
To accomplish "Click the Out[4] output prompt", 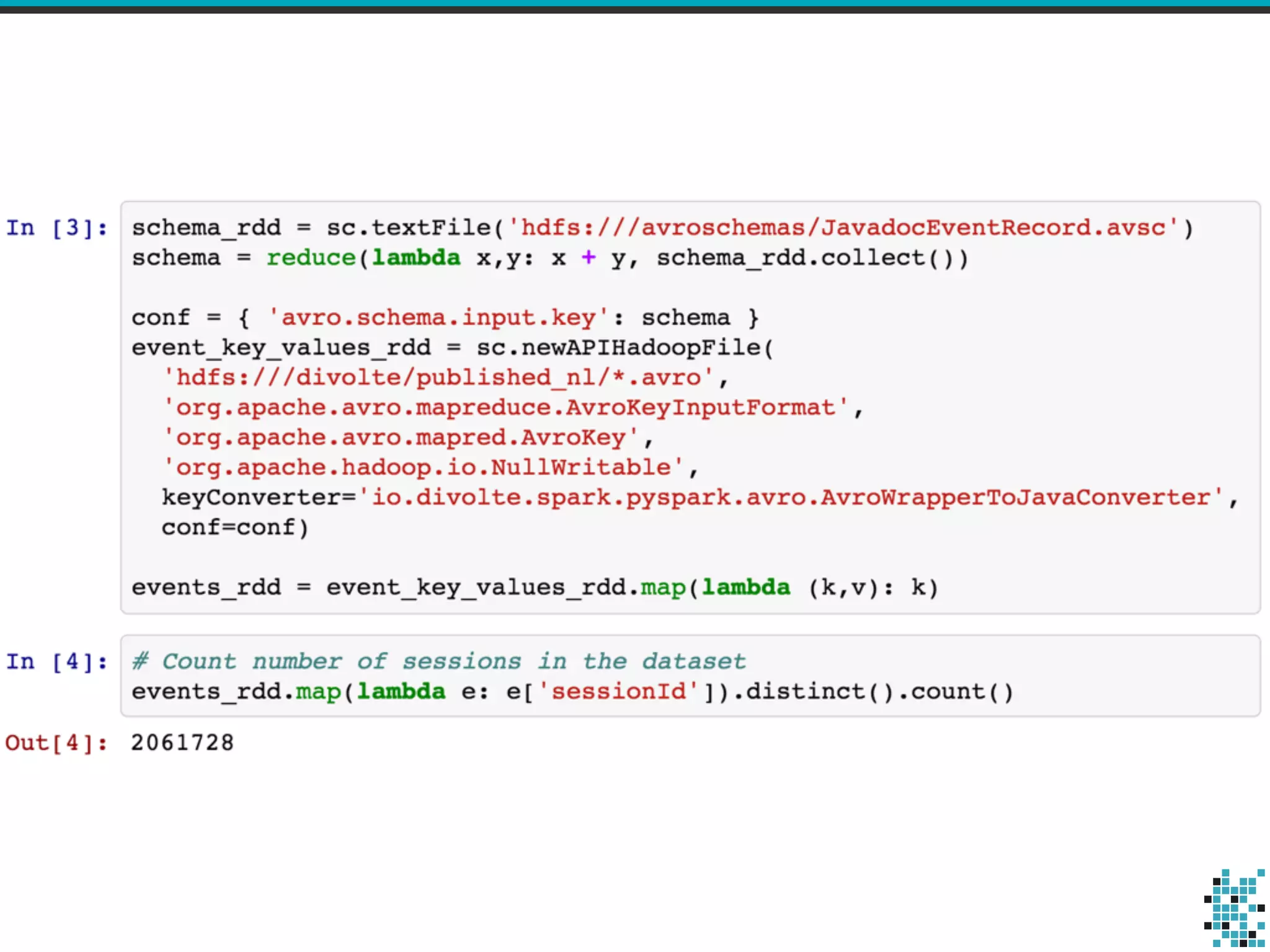I will pos(56,743).
